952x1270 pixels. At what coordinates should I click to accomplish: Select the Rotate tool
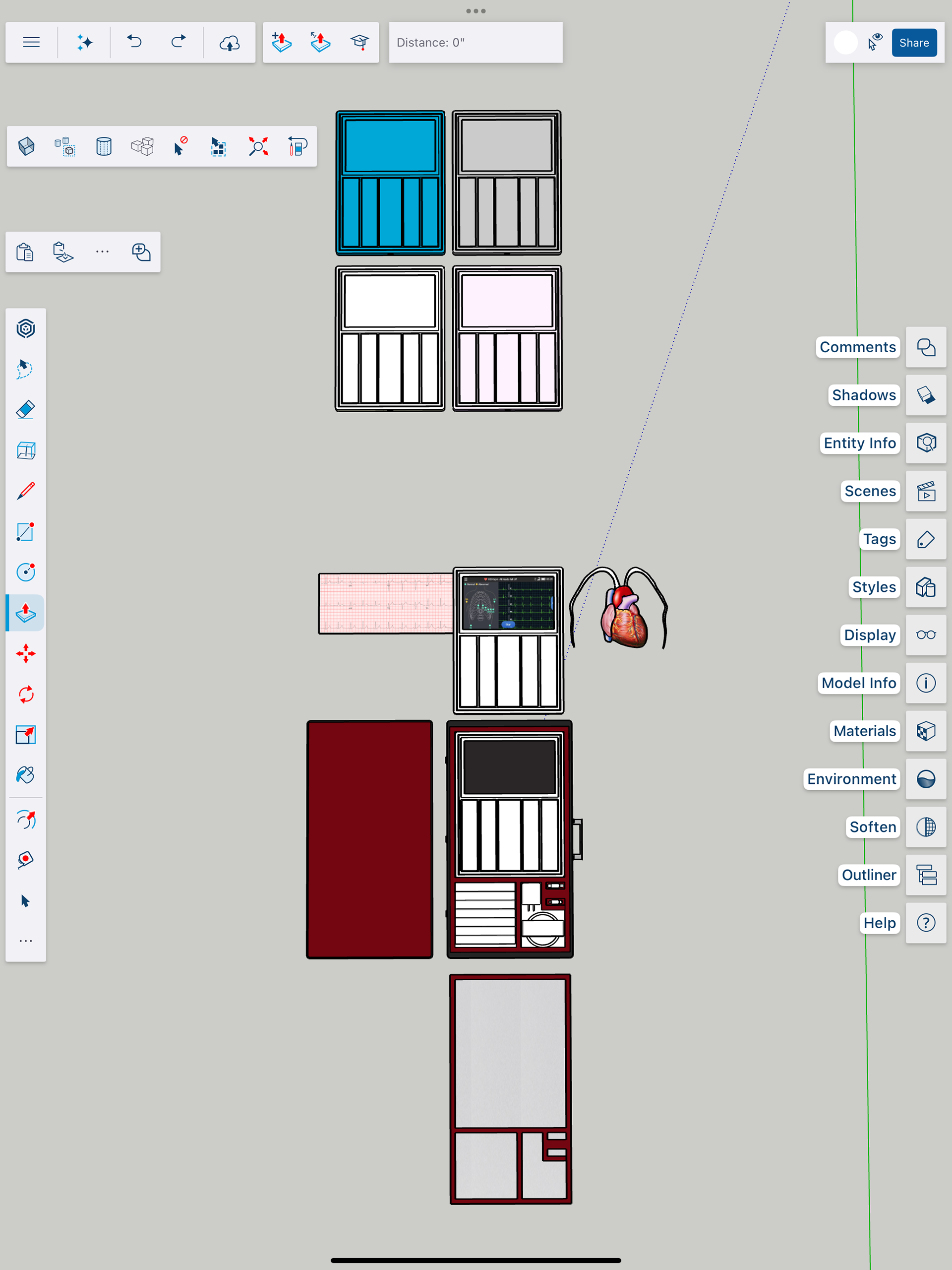pyautogui.click(x=26, y=694)
